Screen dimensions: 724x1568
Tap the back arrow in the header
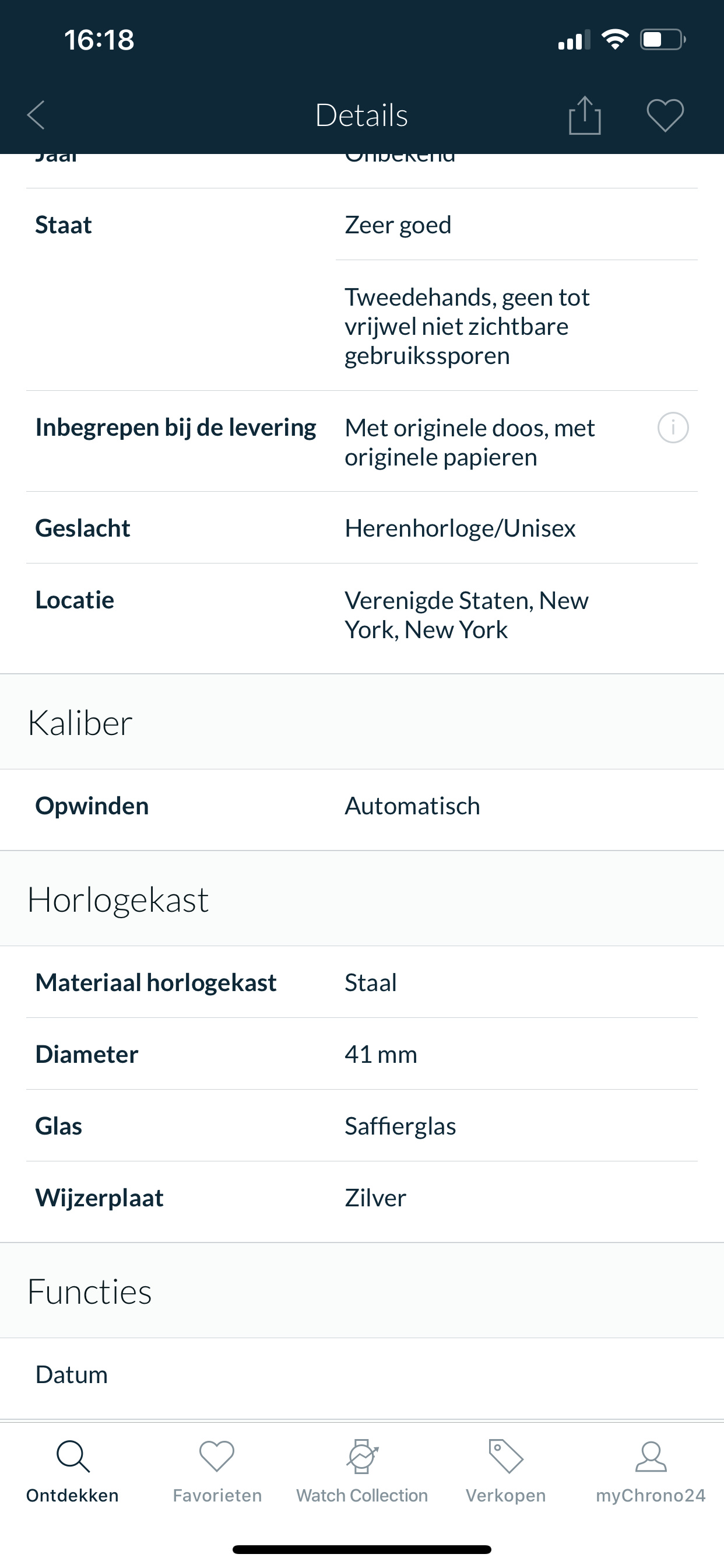tap(37, 115)
